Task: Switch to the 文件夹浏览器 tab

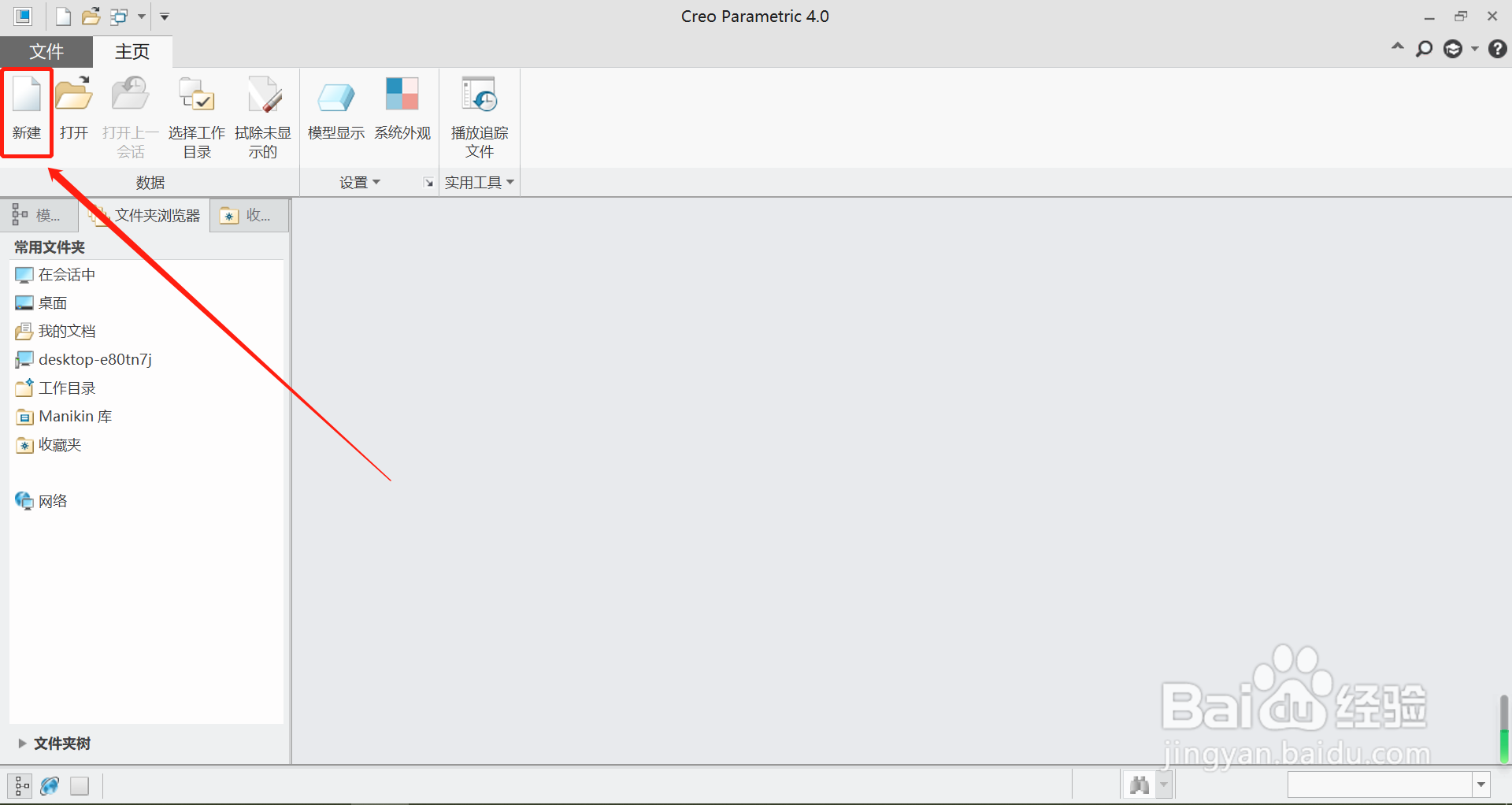Action: tap(146, 215)
